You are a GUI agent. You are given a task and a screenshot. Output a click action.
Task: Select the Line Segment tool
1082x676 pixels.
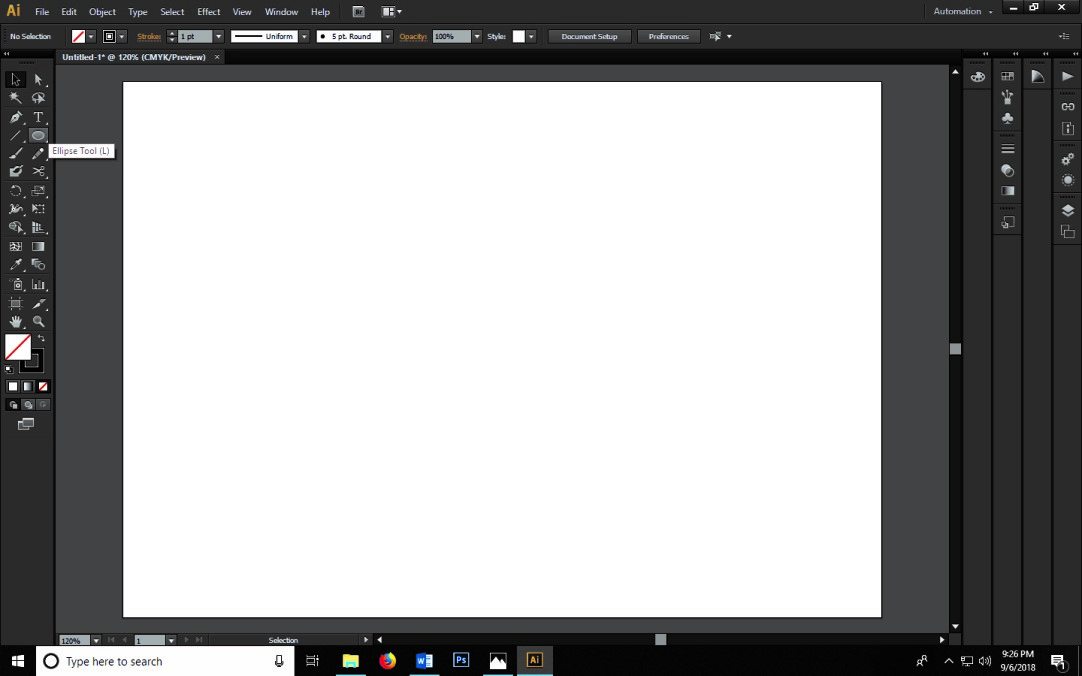click(15, 135)
